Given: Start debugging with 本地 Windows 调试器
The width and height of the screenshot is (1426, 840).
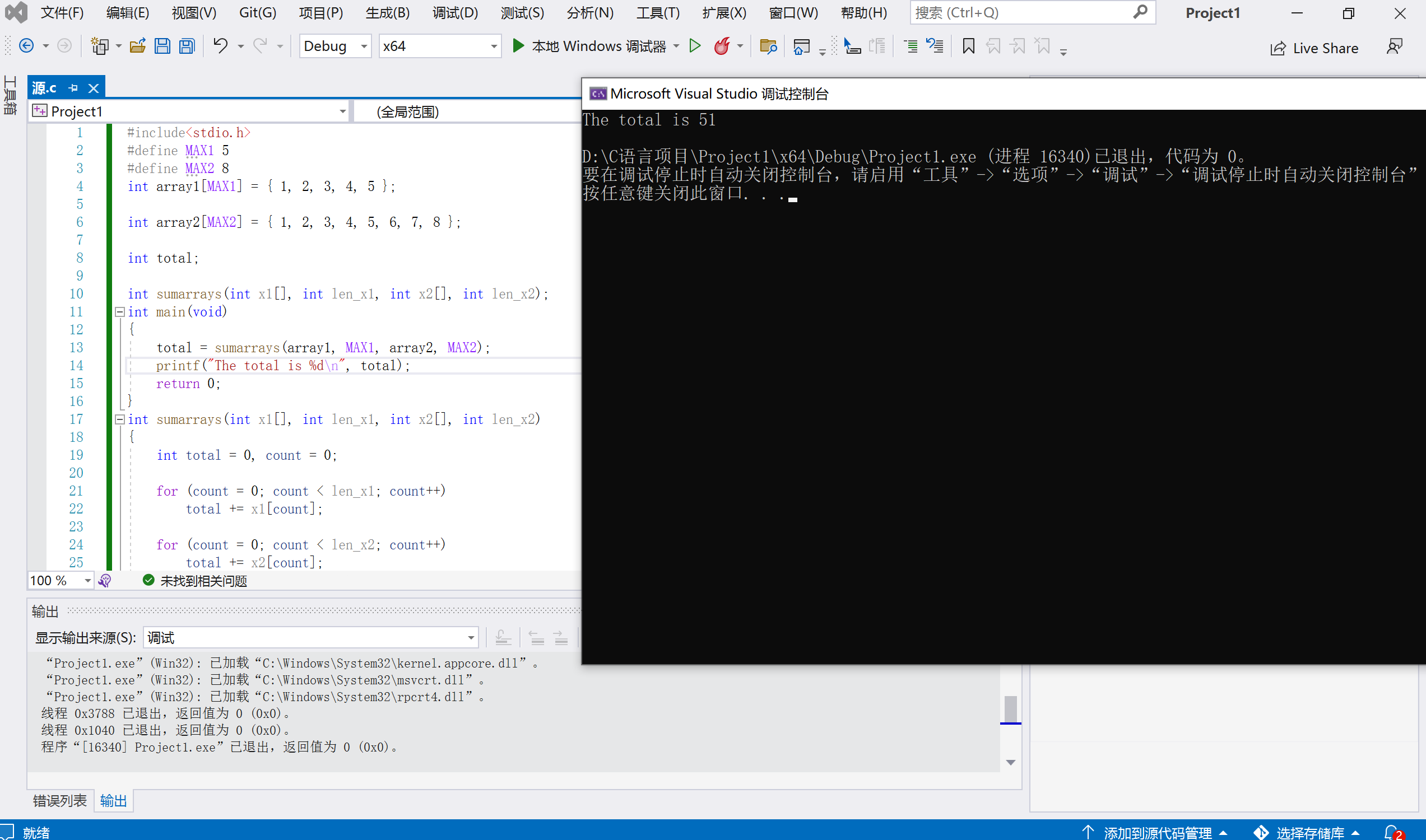Looking at the screenshot, I should pos(589,46).
